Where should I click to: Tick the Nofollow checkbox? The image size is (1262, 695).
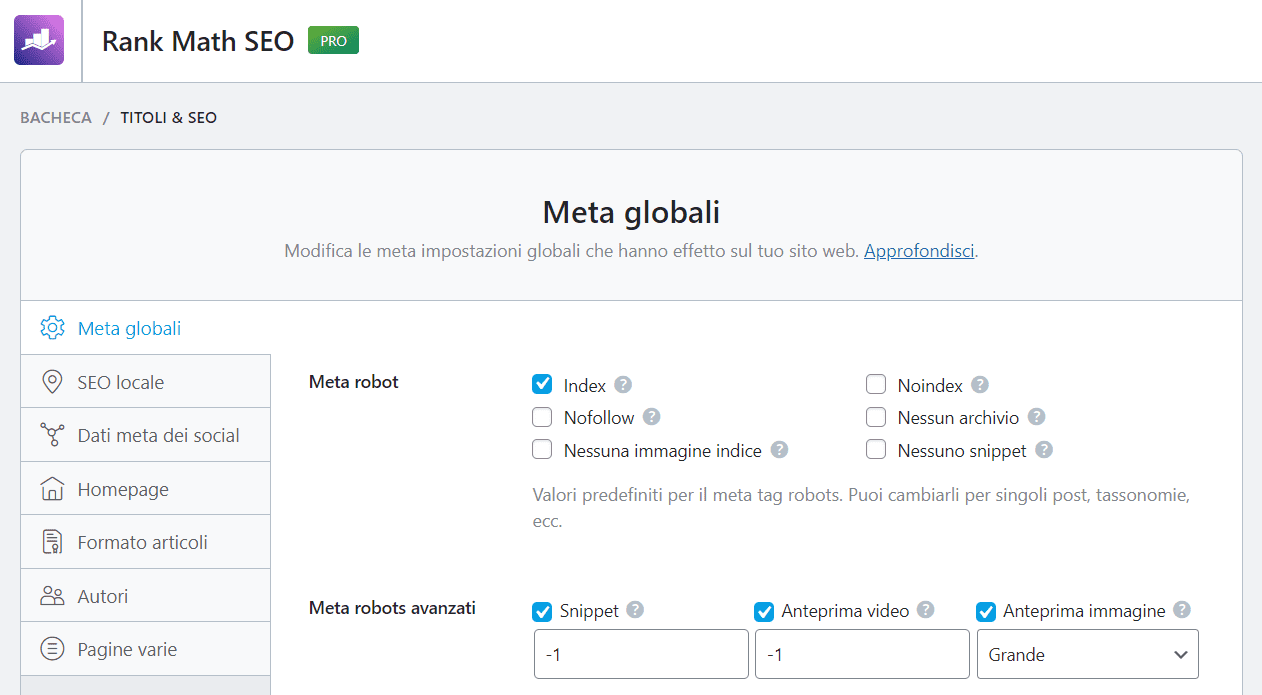542,417
